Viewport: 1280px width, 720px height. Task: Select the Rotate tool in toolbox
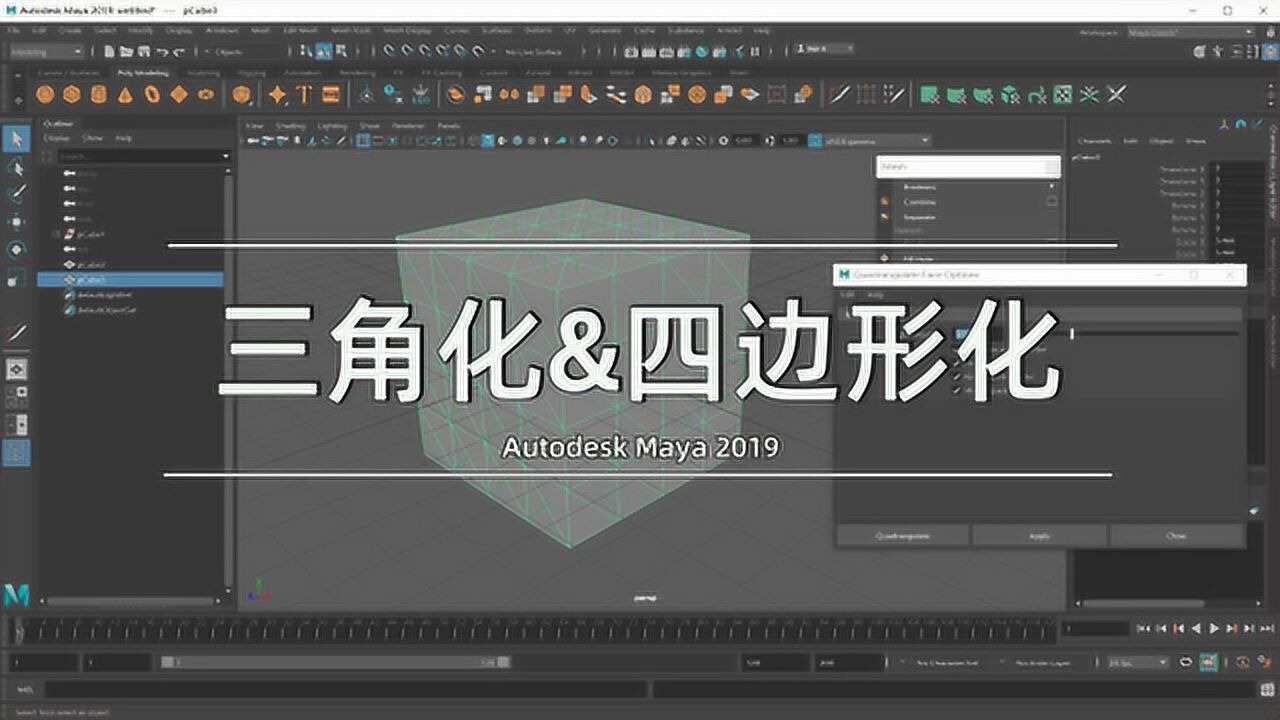coord(16,249)
